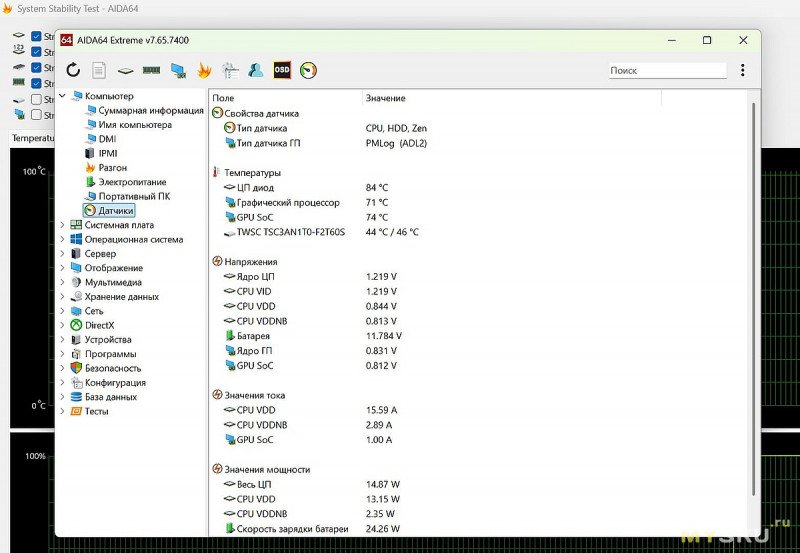The height and width of the screenshot is (553, 800).
Task: Toggle the OSD panel icon
Action: [282, 70]
